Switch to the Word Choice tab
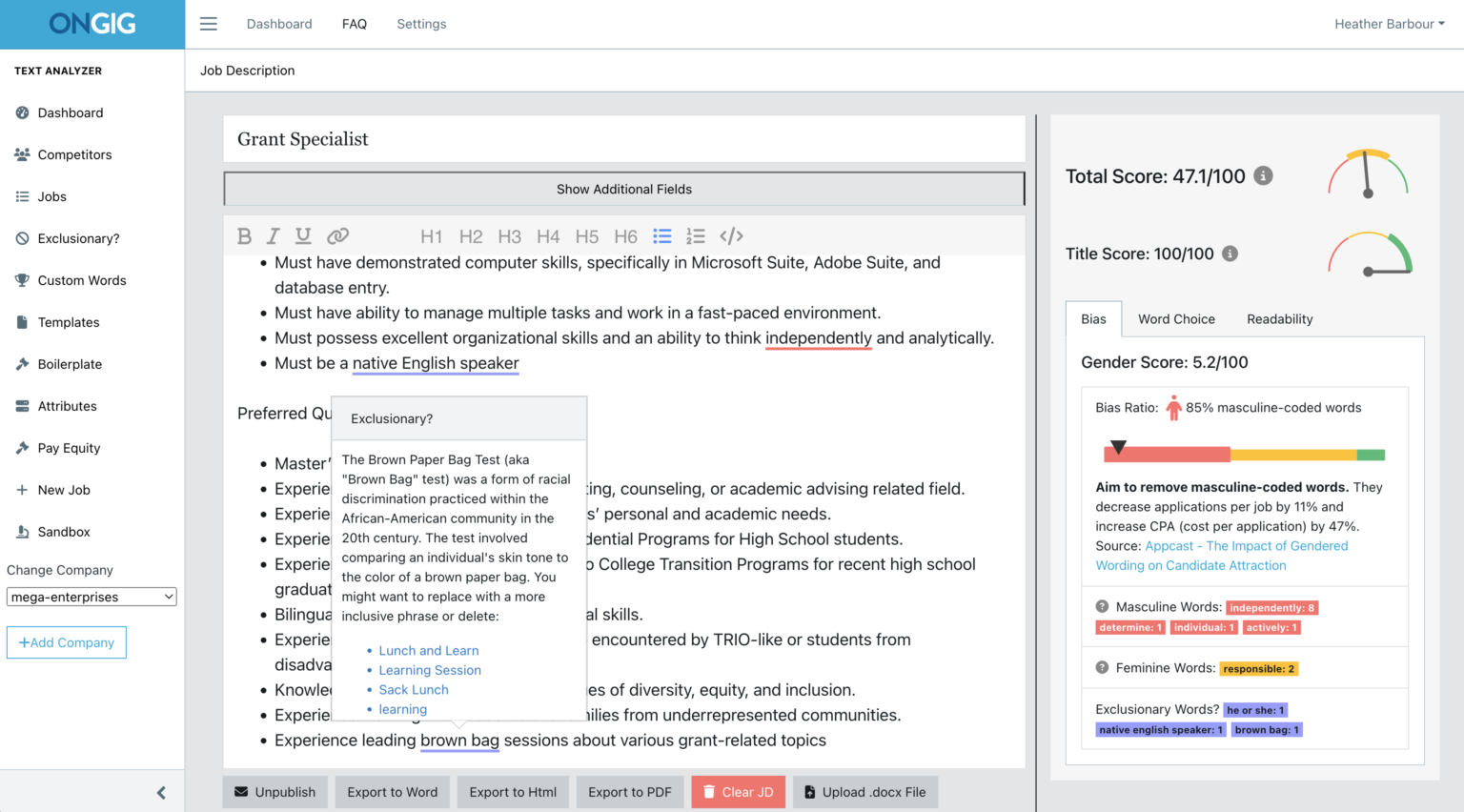 click(1176, 319)
